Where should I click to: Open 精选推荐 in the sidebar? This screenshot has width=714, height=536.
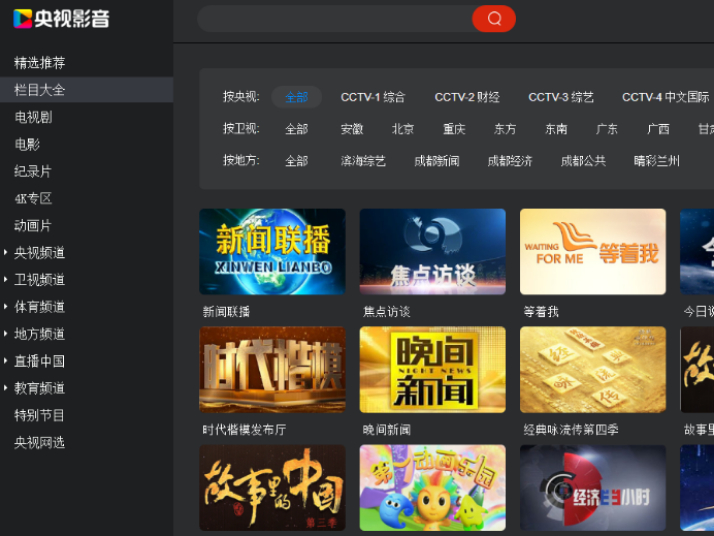coord(40,62)
